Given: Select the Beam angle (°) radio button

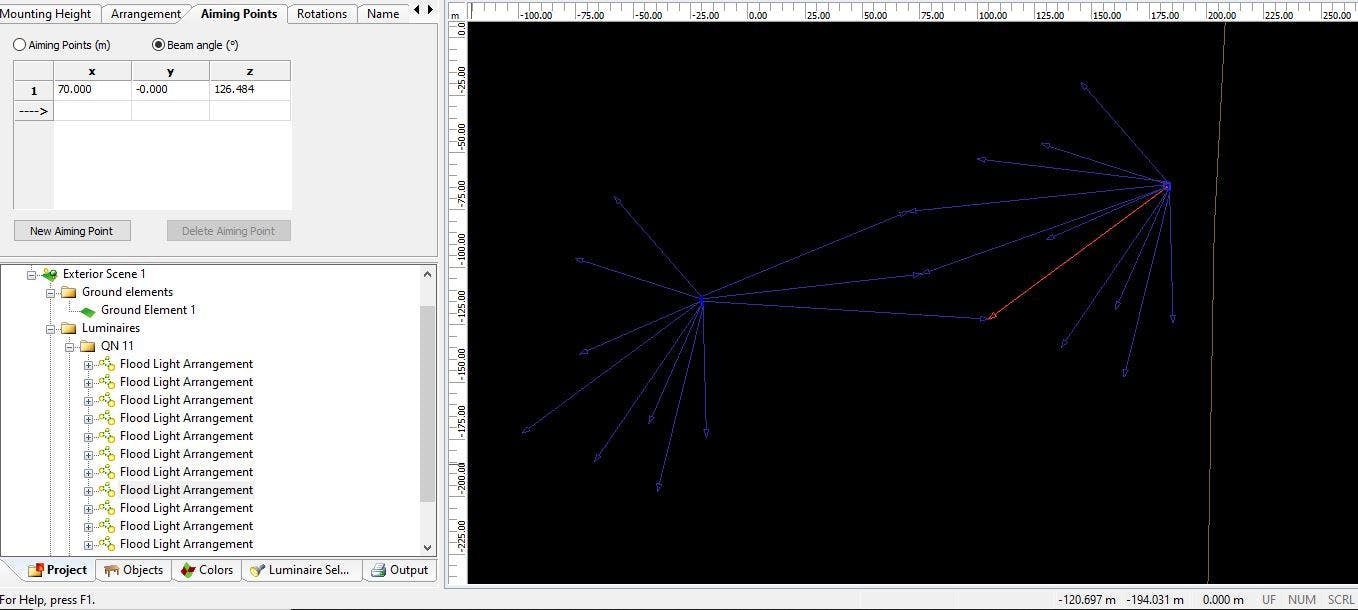Looking at the screenshot, I should (x=158, y=45).
